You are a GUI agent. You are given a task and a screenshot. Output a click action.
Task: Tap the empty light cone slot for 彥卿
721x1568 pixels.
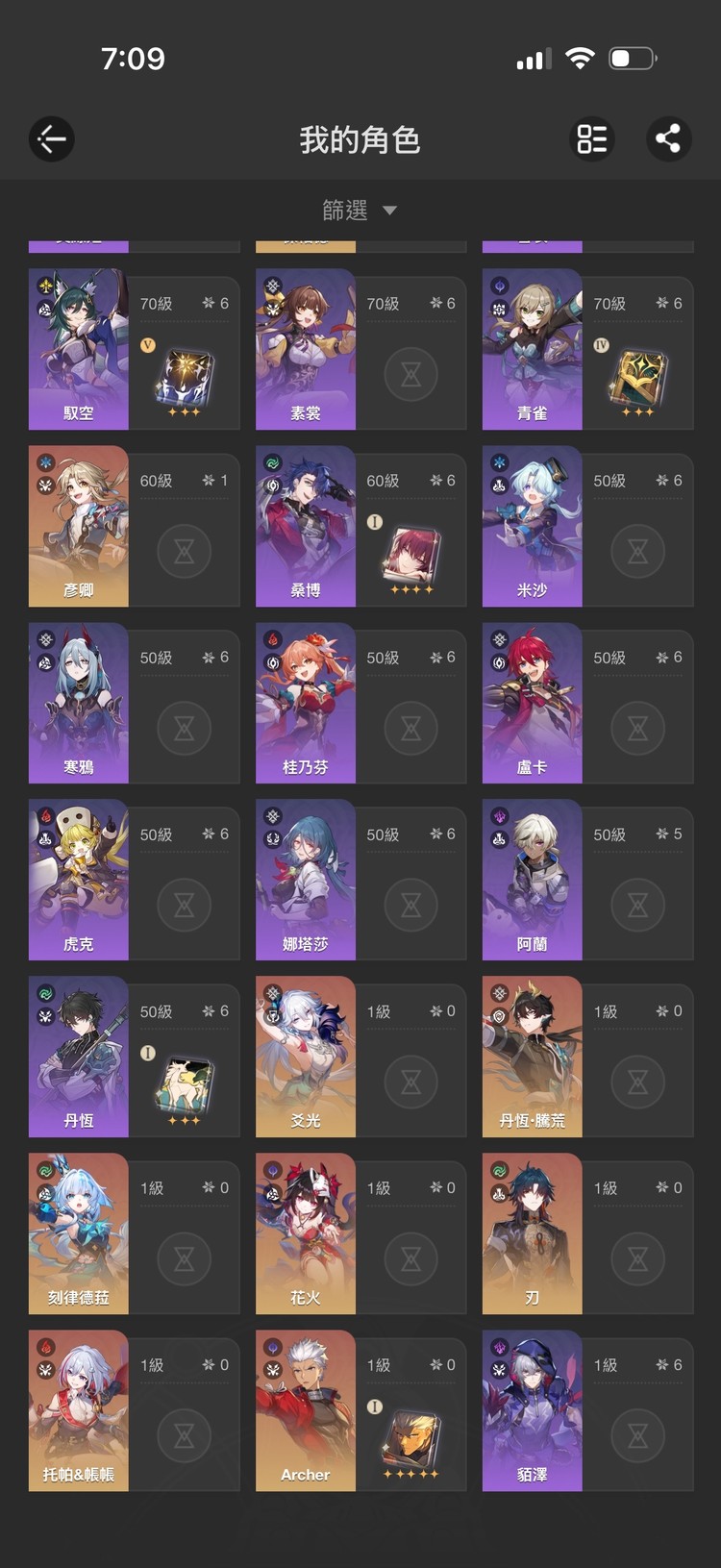(x=185, y=551)
